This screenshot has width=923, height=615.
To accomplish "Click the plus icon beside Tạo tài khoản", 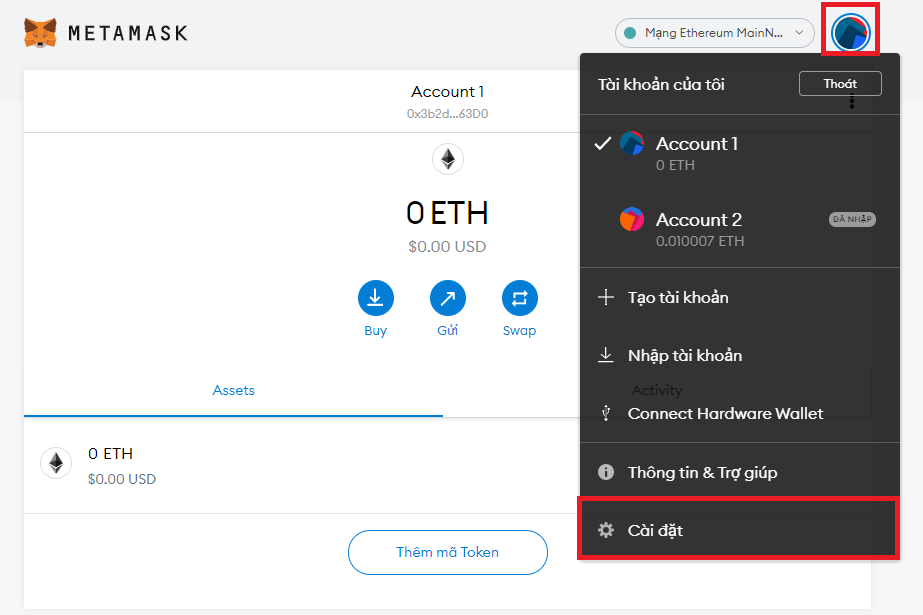I will click(606, 297).
